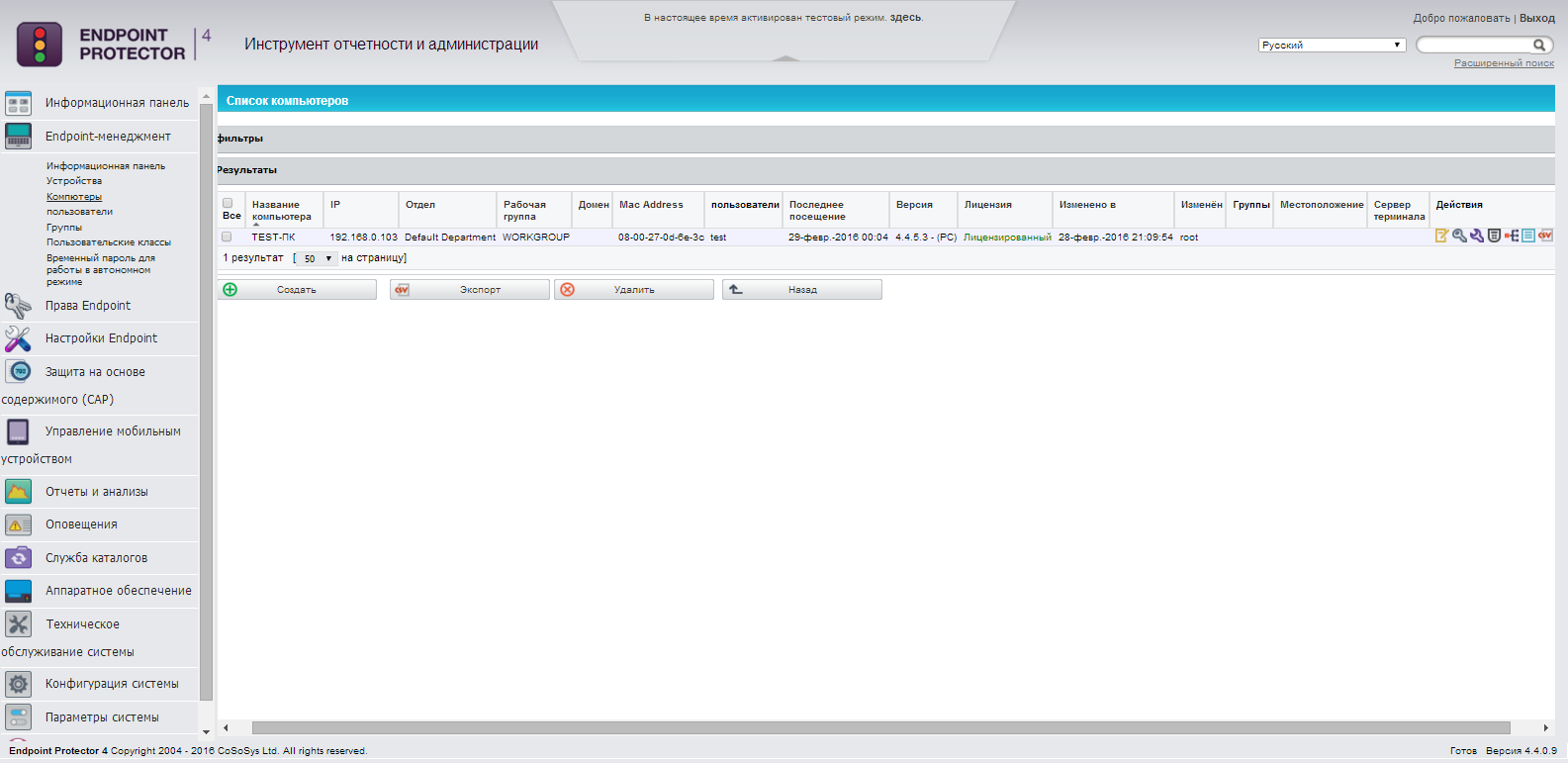Collapse the Результаты section

[885, 170]
